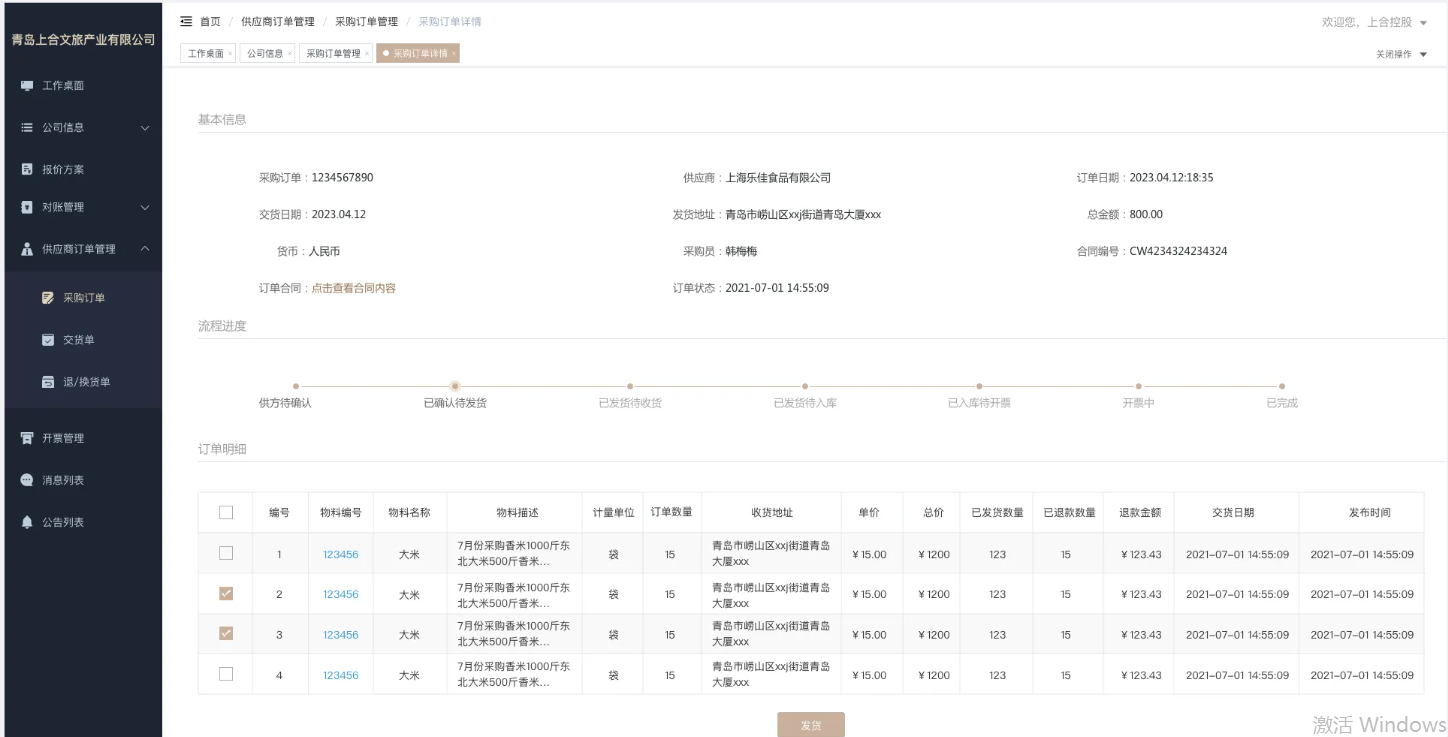The width and height of the screenshot is (1448, 737).
Task: Click the 开票中 progress step dot
Action: pos(1138,386)
